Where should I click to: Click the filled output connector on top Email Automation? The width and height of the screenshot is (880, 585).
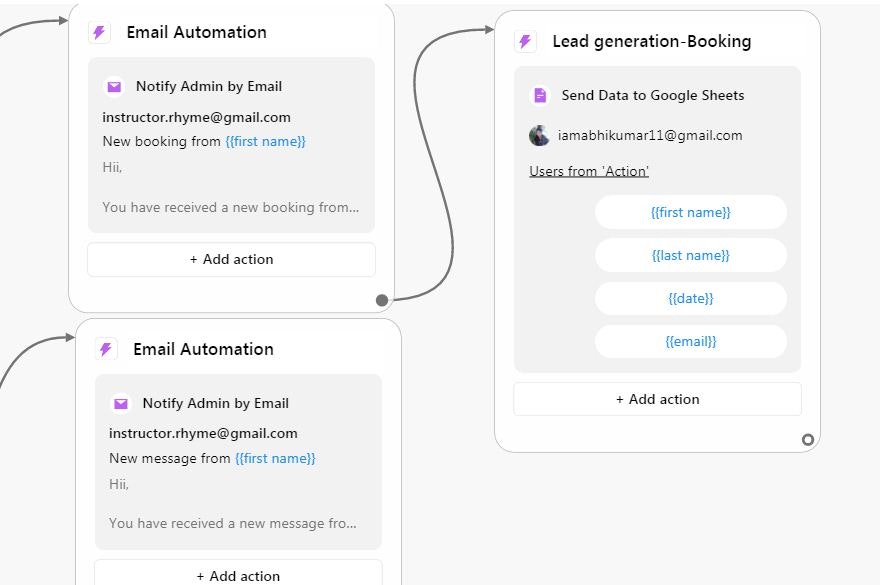tap(382, 300)
